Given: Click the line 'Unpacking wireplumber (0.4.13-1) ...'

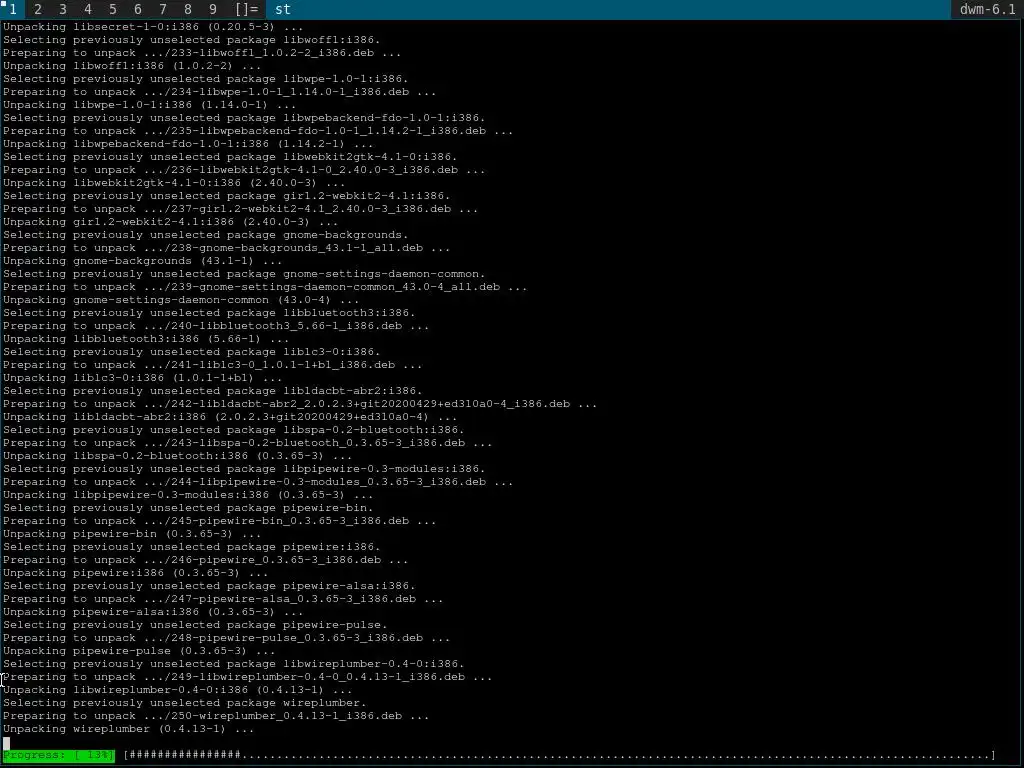Looking at the screenshot, I should click(129, 729).
